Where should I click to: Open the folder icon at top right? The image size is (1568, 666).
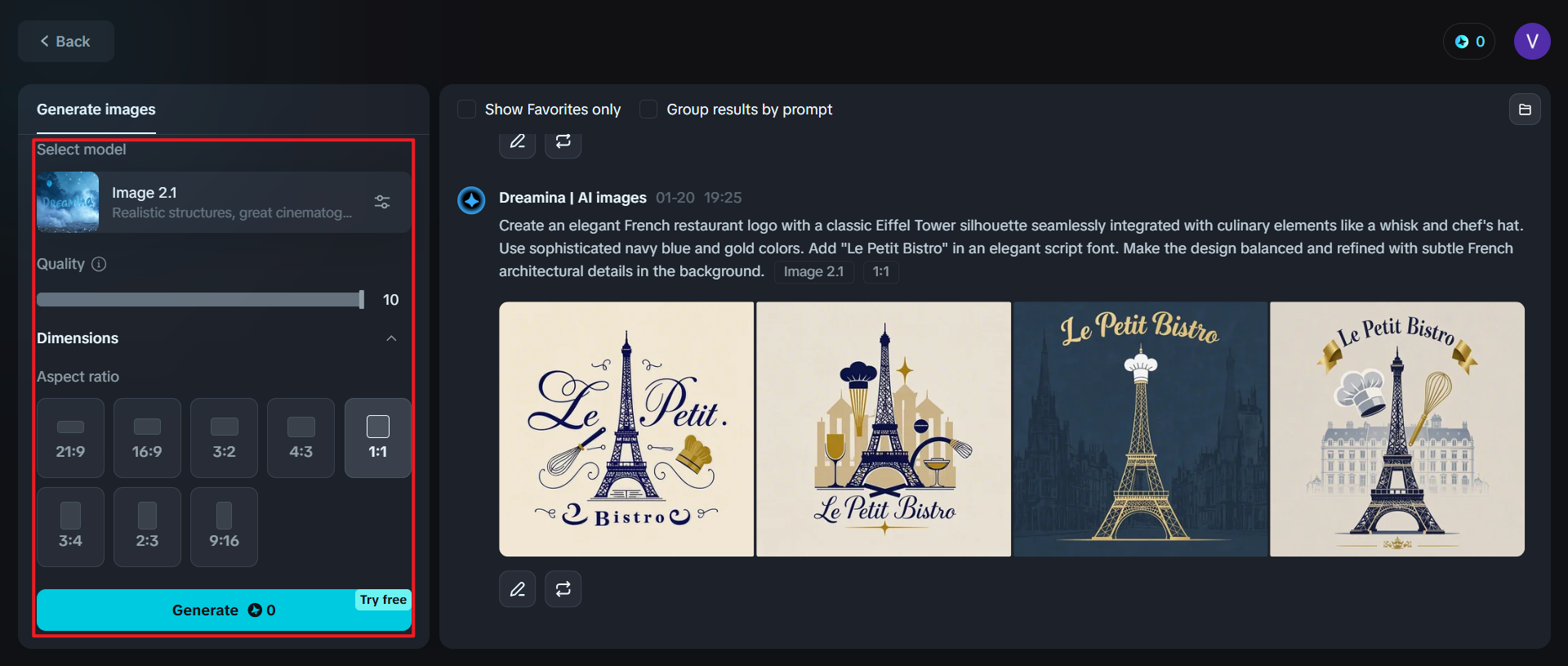1525,110
